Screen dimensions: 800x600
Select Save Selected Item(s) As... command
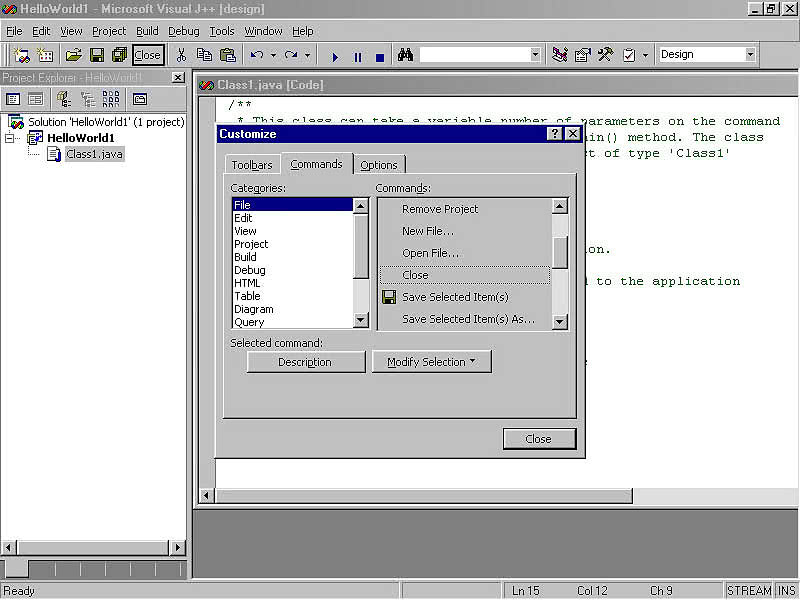[465, 319]
